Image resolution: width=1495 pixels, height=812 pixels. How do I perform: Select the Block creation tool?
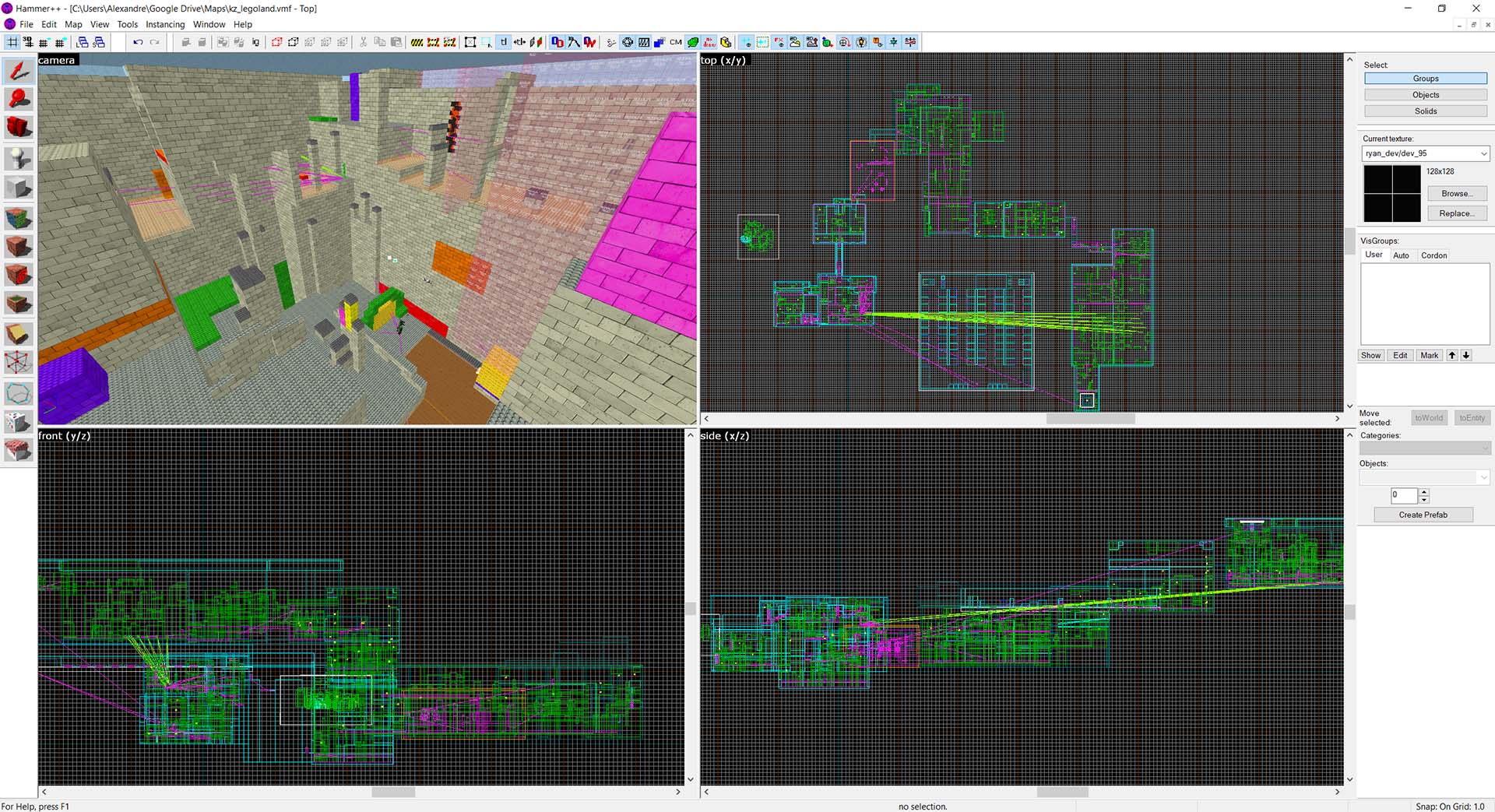click(x=18, y=187)
